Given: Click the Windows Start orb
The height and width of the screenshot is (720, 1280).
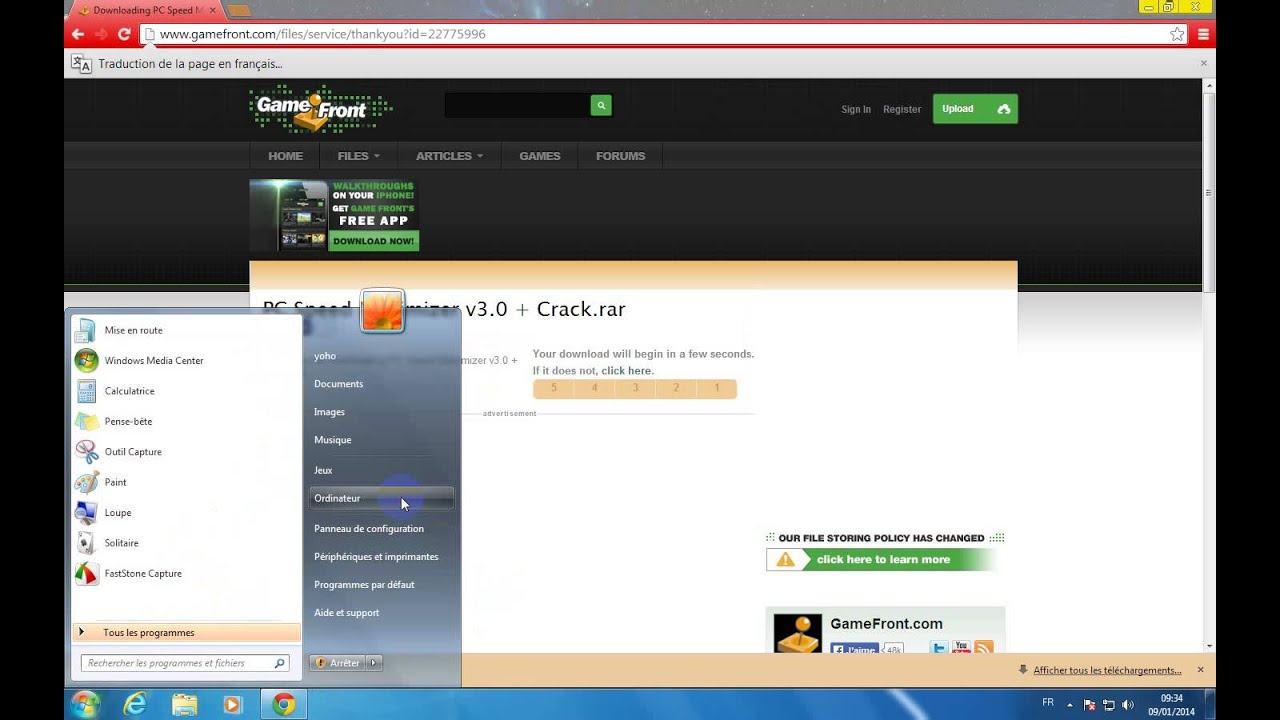Looking at the screenshot, I should 86,704.
